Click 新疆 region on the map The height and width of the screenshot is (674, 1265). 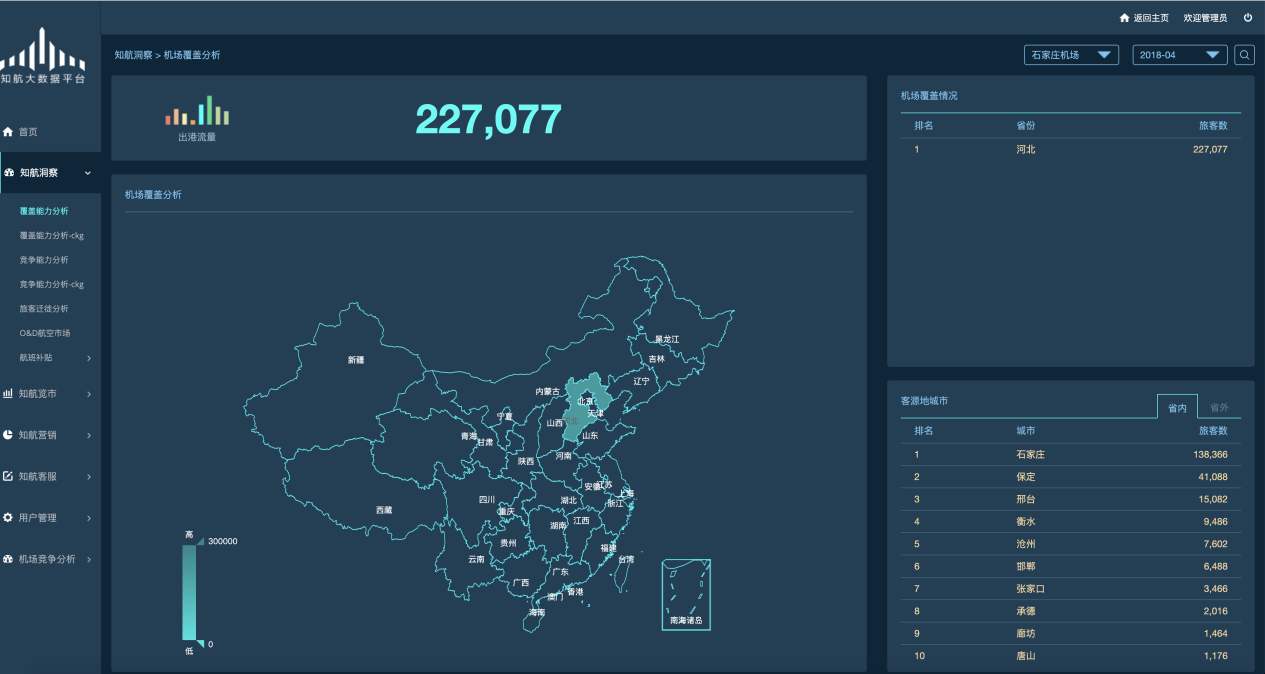pos(356,359)
